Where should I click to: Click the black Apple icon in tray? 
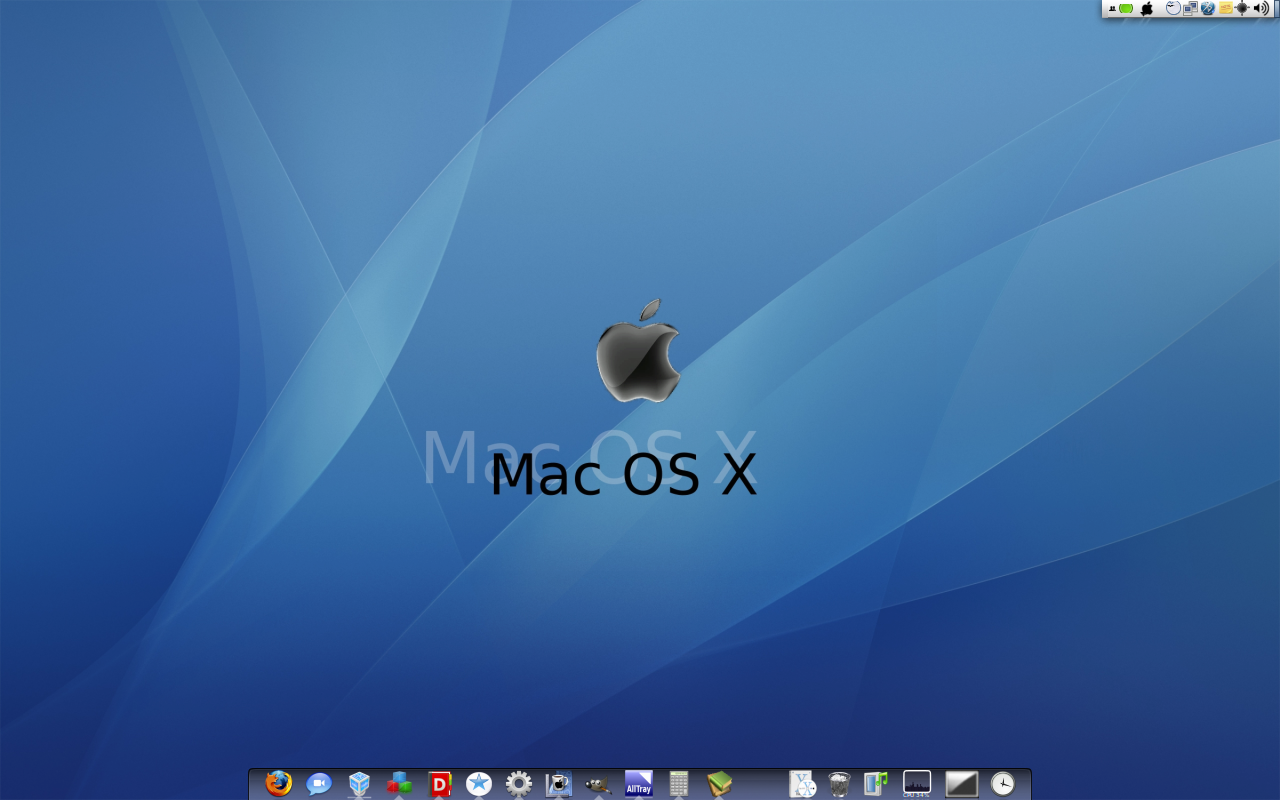pyautogui.click(x=1147, y=8)
